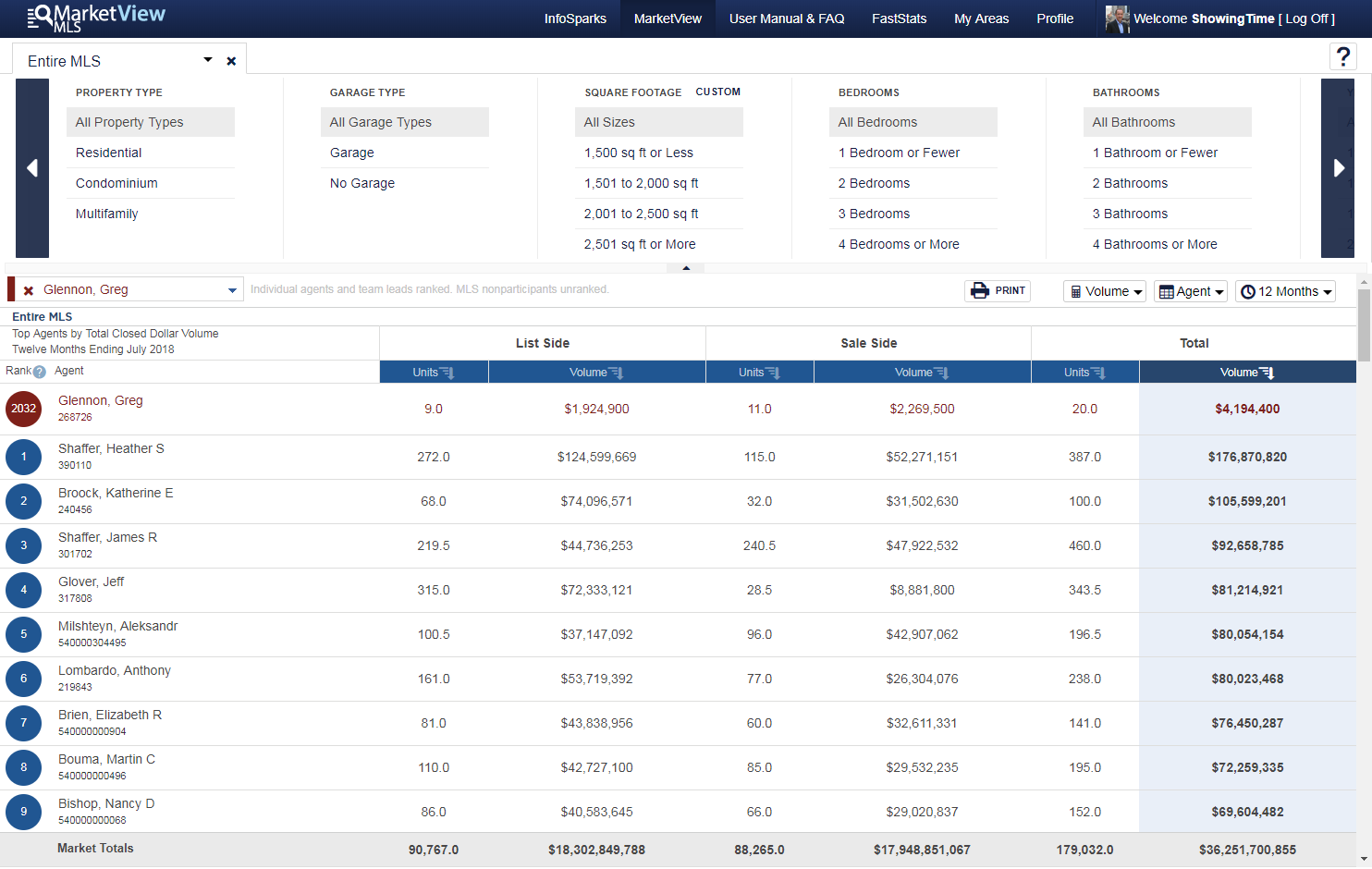Click the help question mark icon
Image resolution: width=1372 pixels, height=869 pixels.
pos(1342,57)
